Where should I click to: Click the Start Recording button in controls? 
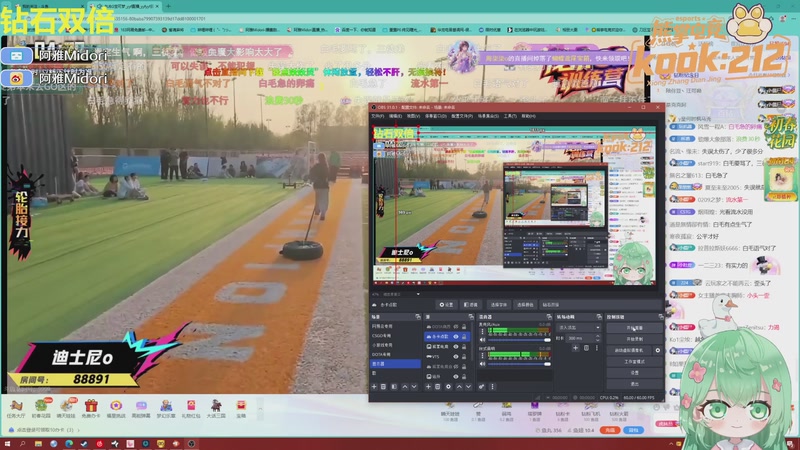635,339
